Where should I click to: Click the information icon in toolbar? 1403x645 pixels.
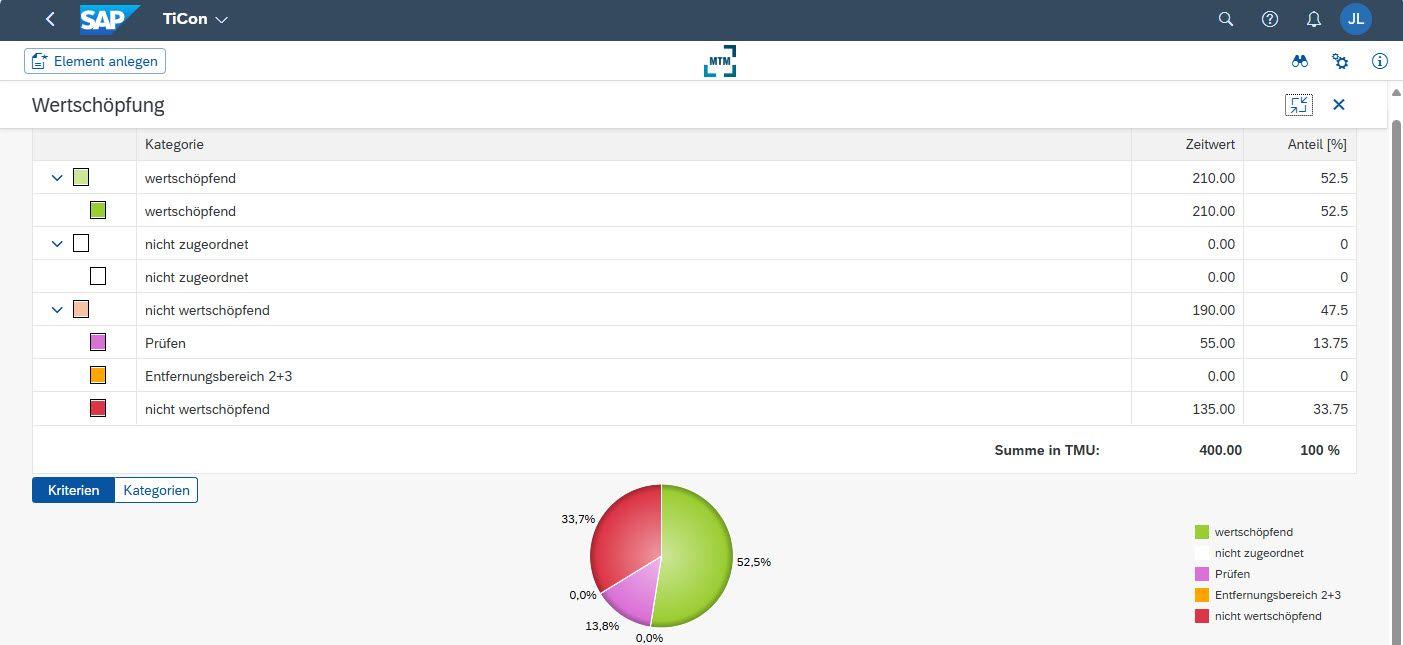pyautogui.click(x=1379, y=61)
